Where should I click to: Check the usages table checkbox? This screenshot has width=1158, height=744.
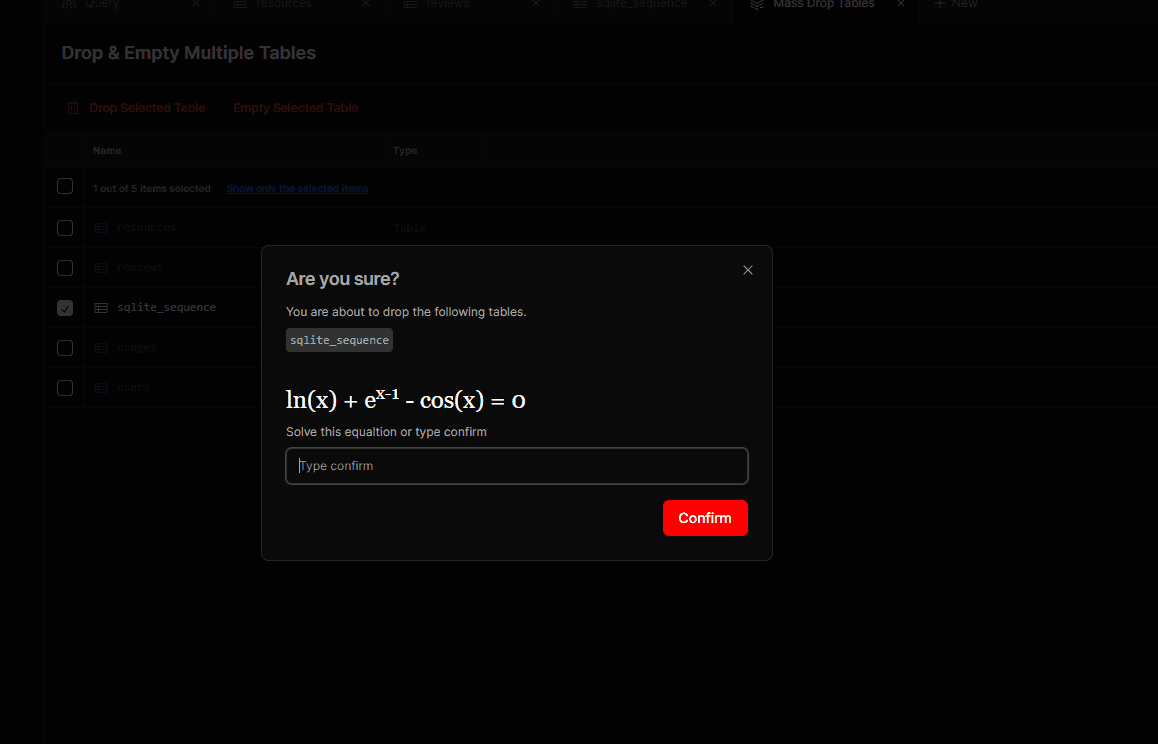(x=65, y=348)
